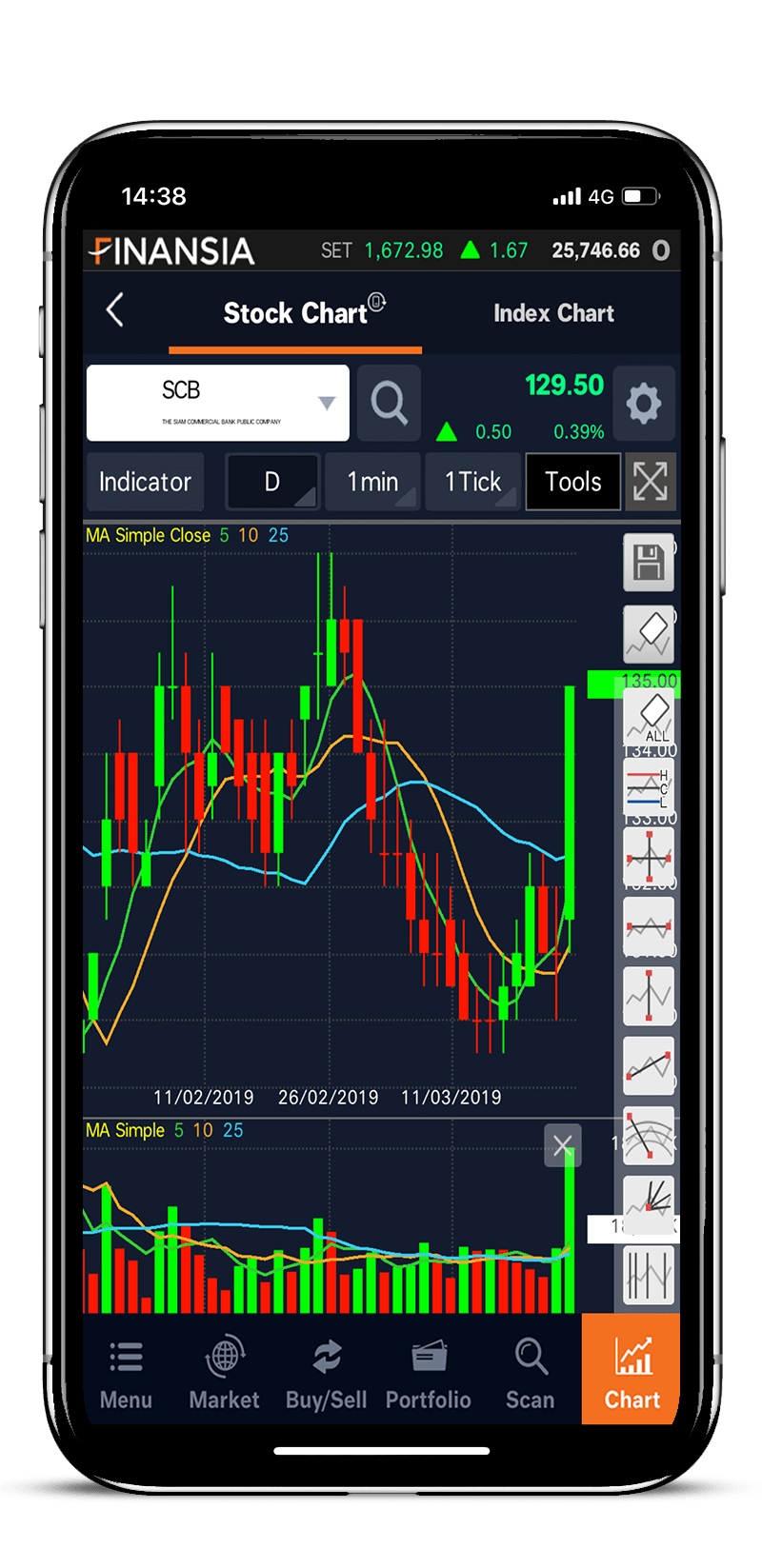Image resolution: width=762 pixels, height=1568 pixels.
Task: Tap the 25,746.66 turnover value
Action: [596, 250]
